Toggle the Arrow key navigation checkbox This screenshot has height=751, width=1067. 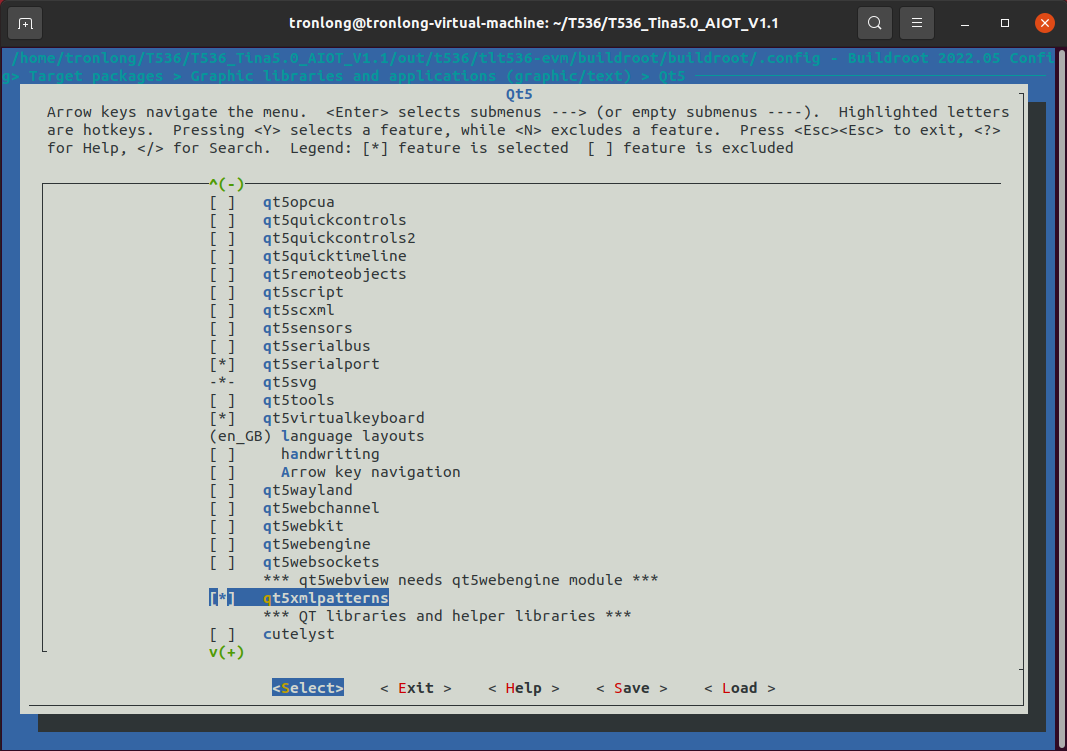coord(223,473)
